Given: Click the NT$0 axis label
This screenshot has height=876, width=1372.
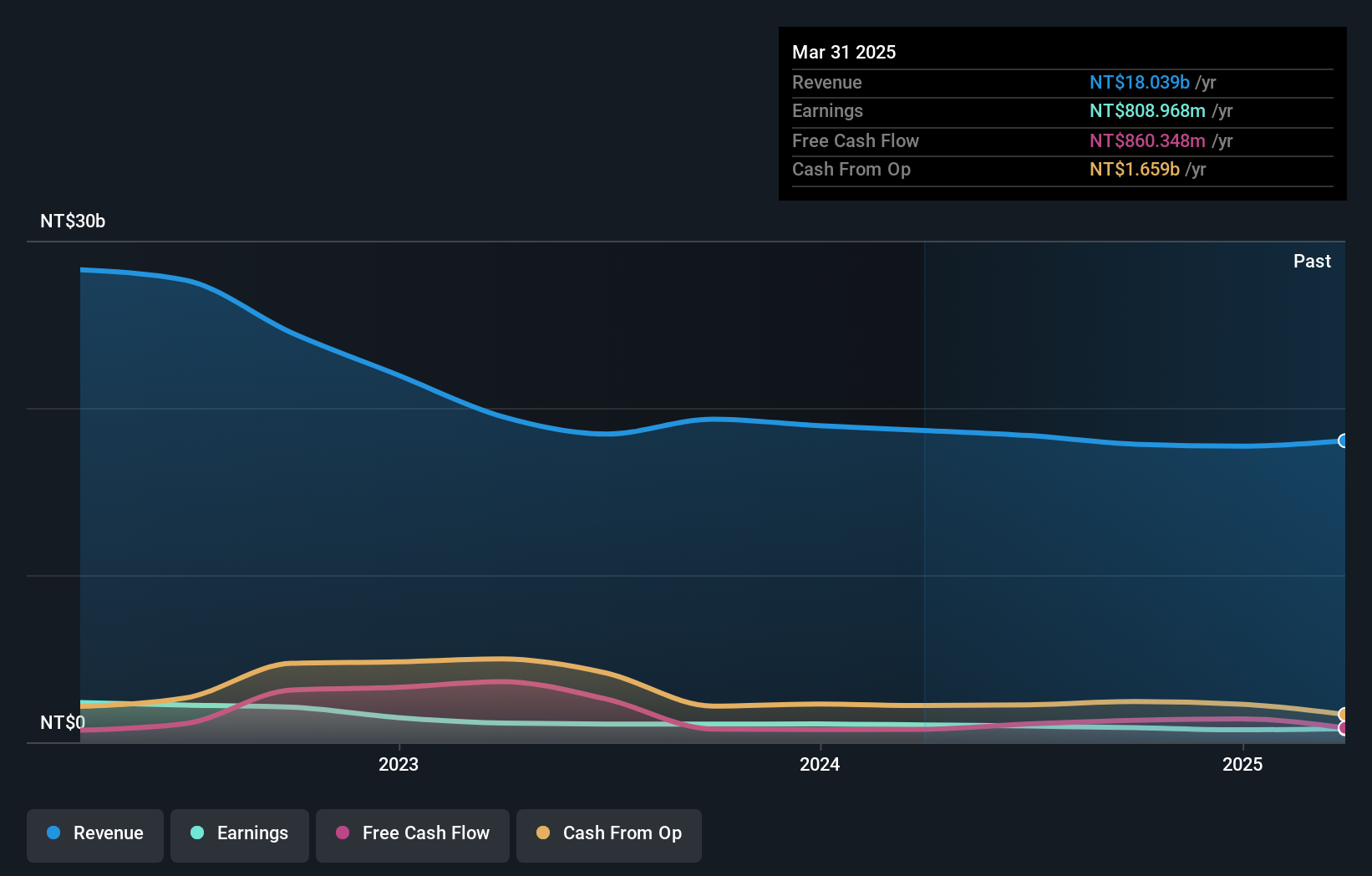Looking at the screenshot, I should coord(63,722).
